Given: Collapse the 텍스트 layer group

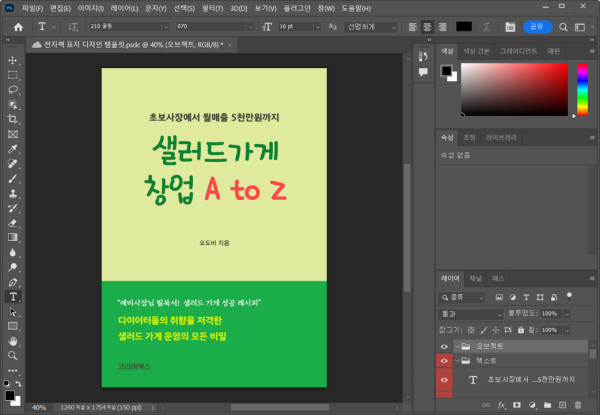Looking at the screenshot, I should click(459, 362).
